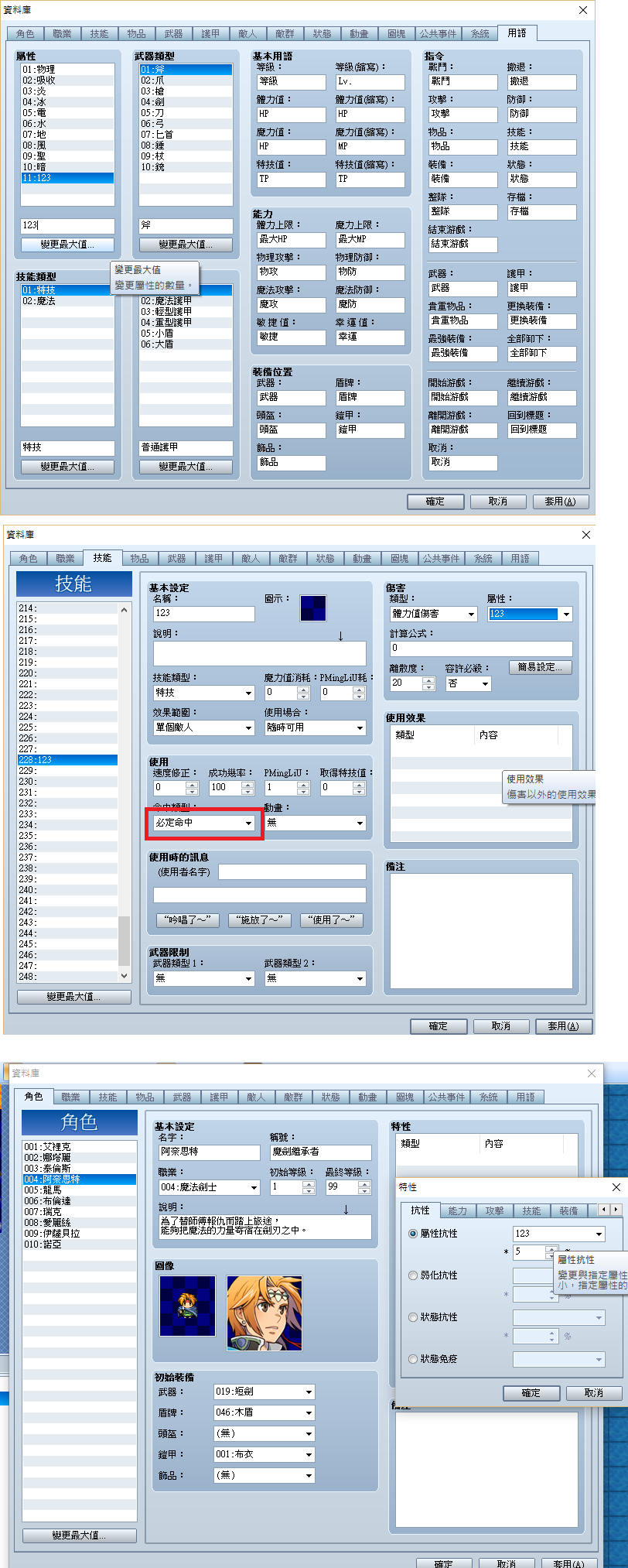Select the walking sprite image of 阿奈思特
The height and width of the screenshot is (1568, 628).
click(x=187, y=1306)
